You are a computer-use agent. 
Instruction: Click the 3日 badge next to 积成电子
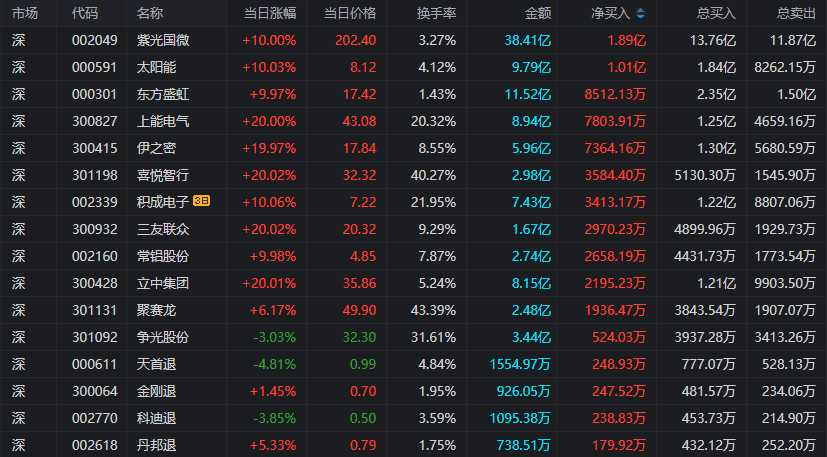coord(201,201)
